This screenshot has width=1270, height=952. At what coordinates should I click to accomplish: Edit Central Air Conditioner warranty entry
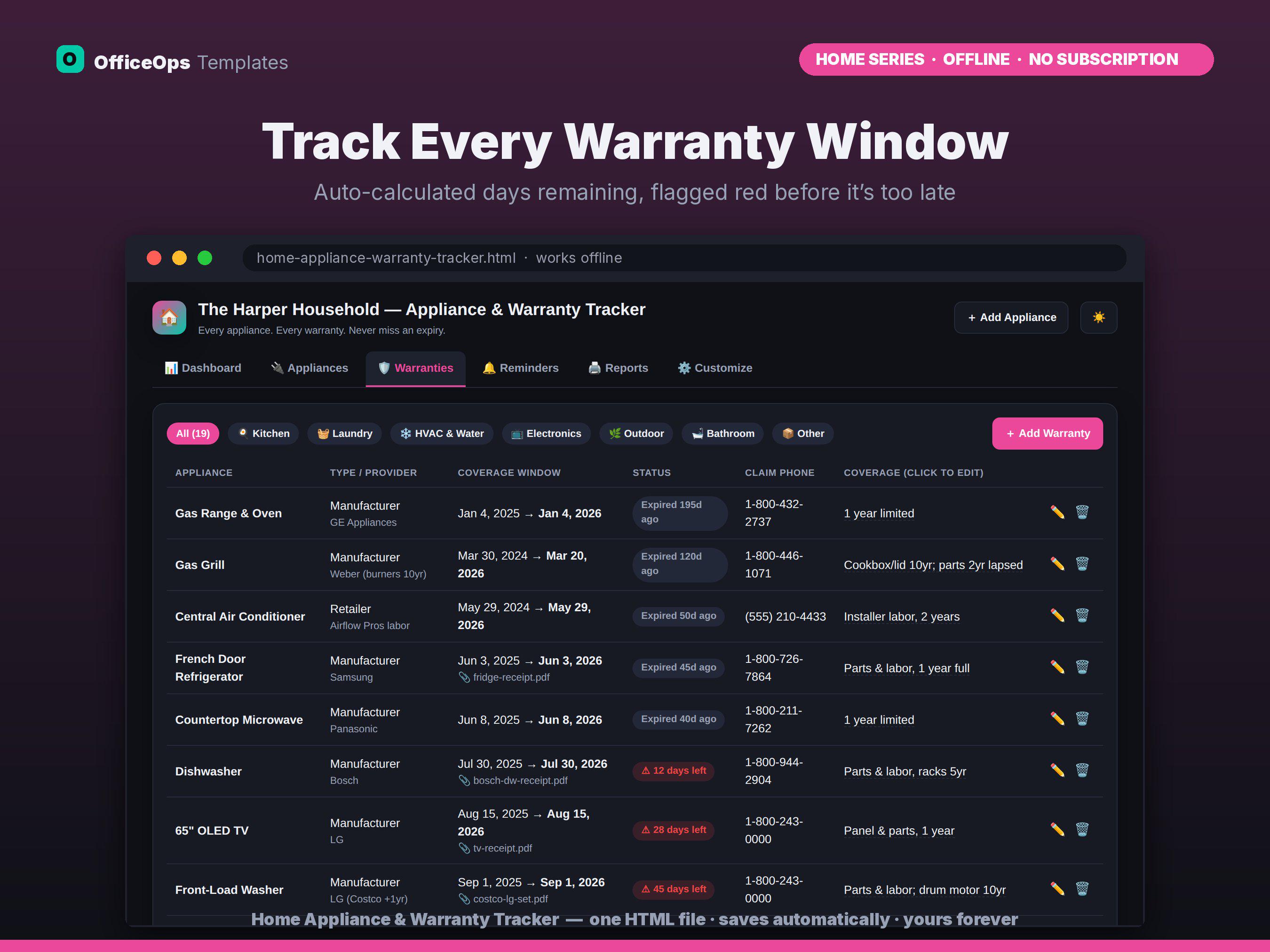tap(1057, 616)
